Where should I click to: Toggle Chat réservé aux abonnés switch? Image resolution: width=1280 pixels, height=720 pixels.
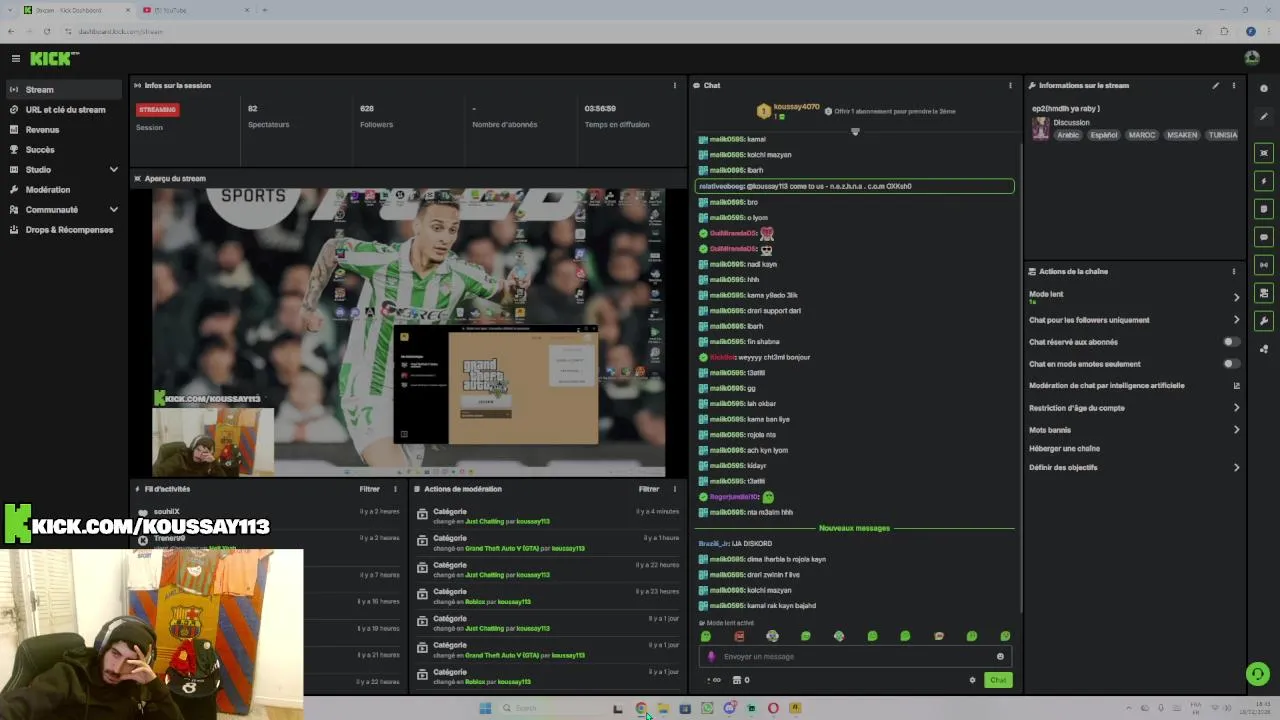tap(1231, 342)
